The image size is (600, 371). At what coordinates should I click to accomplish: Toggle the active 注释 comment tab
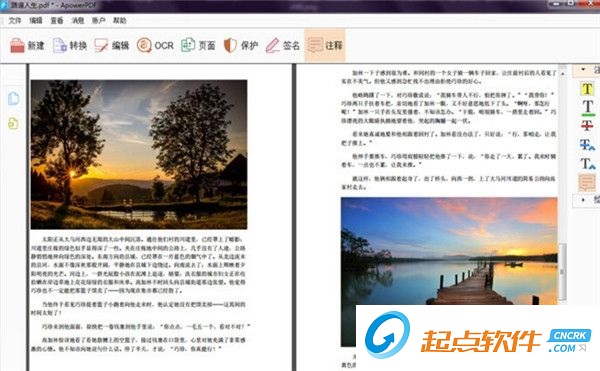(x=325, y=45)
